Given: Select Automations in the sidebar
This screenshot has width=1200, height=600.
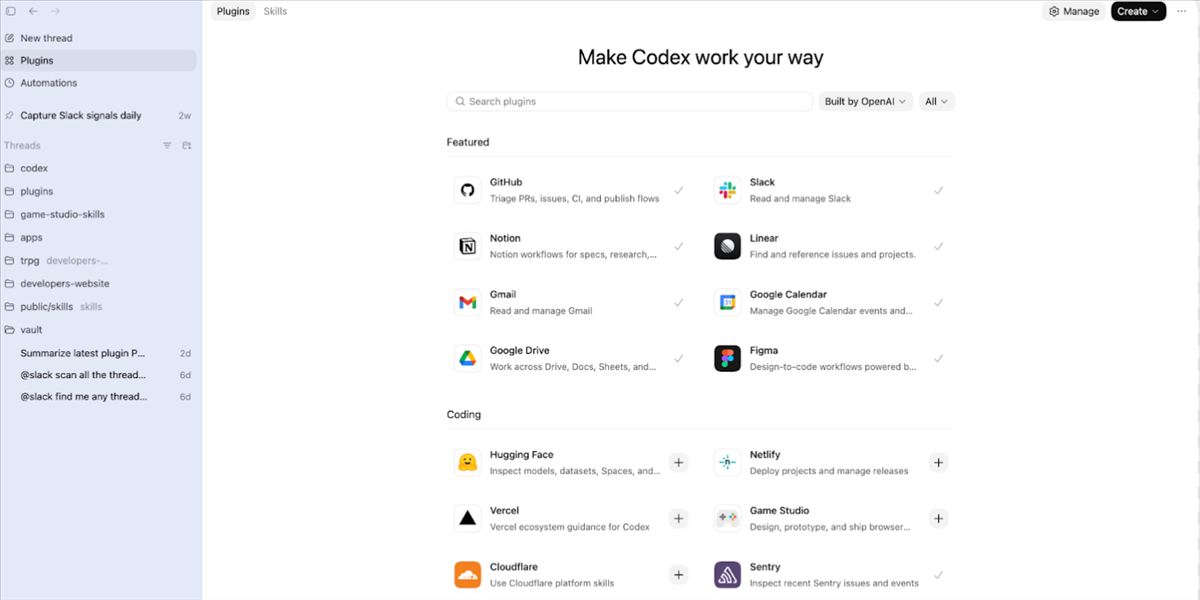Looking at the screenshot, I should 48,83.
